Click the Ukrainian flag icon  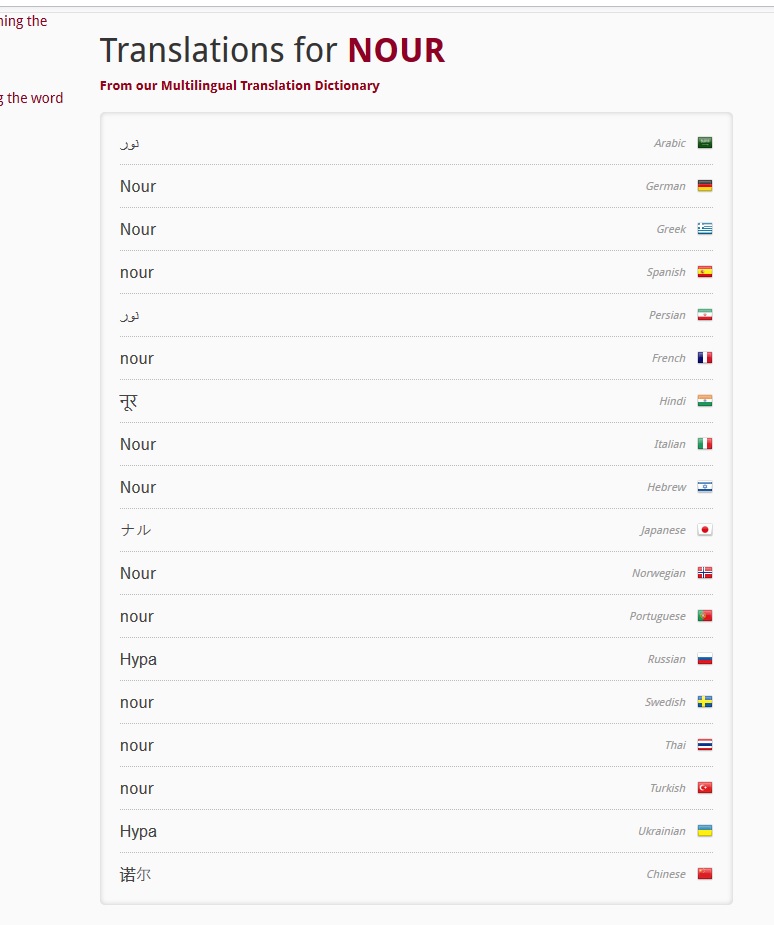click(705, 831)
